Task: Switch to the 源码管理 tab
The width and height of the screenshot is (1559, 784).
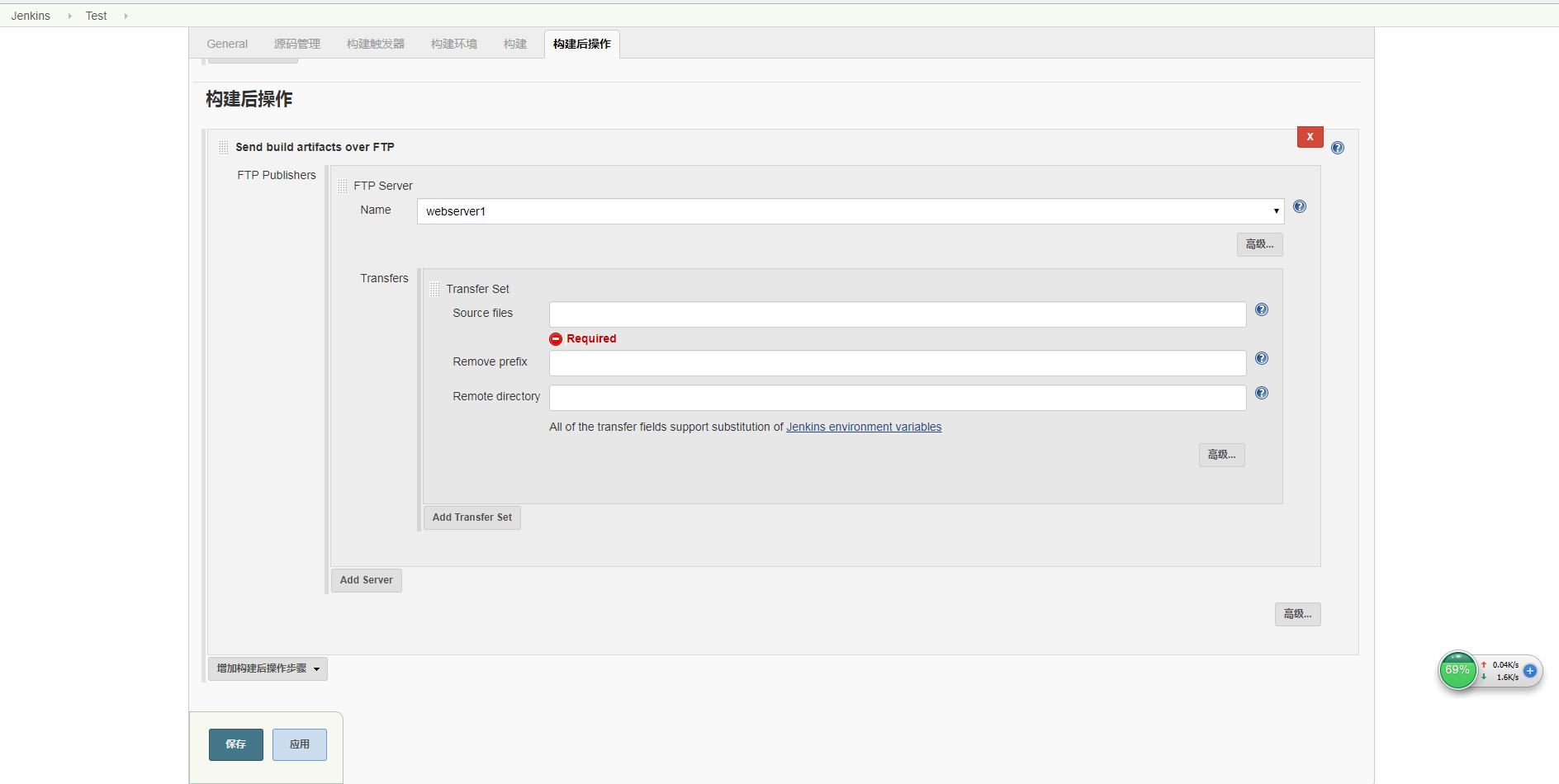Action: point(297,44)
